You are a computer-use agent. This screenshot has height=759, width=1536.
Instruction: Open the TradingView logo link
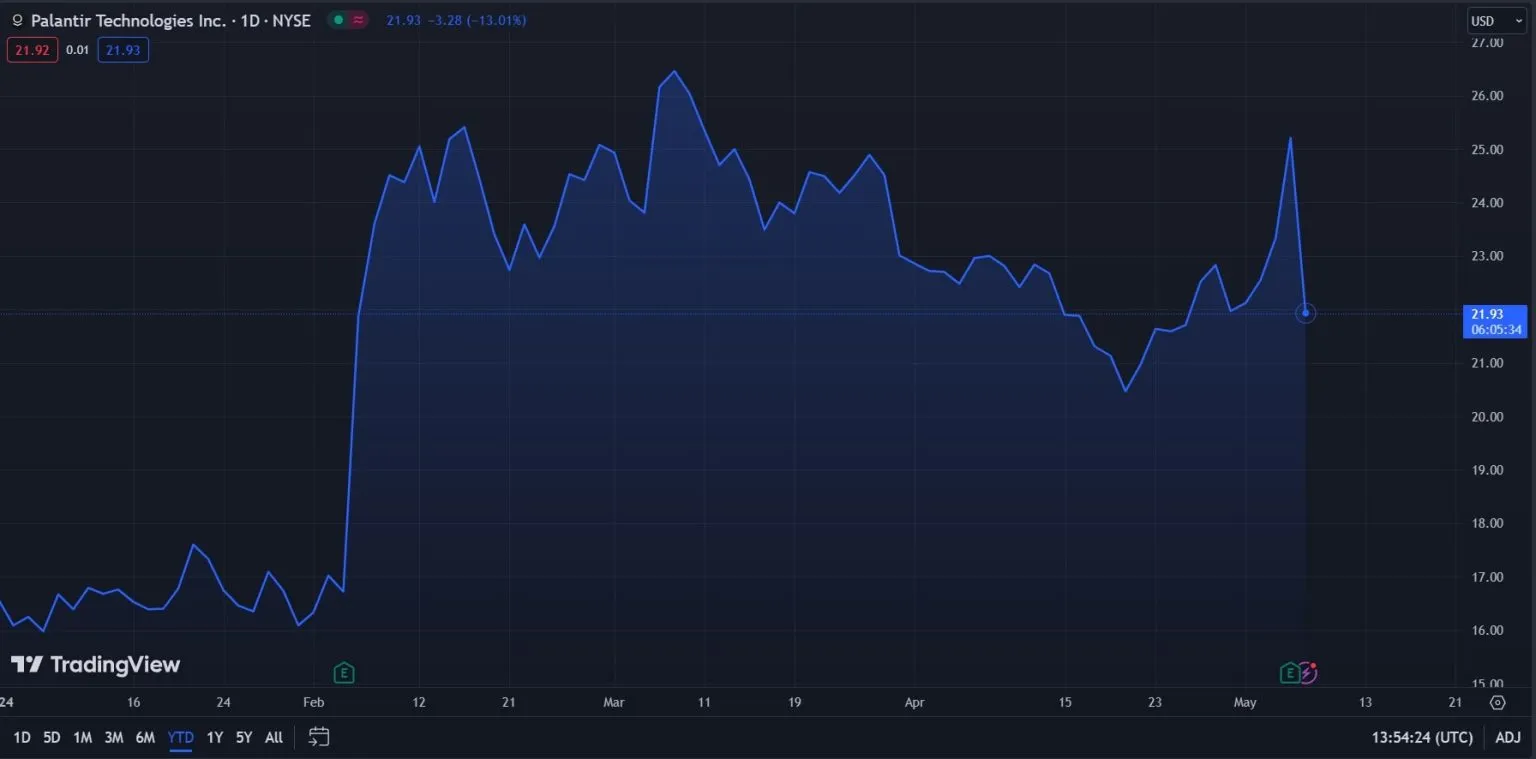tap(96, 665)
